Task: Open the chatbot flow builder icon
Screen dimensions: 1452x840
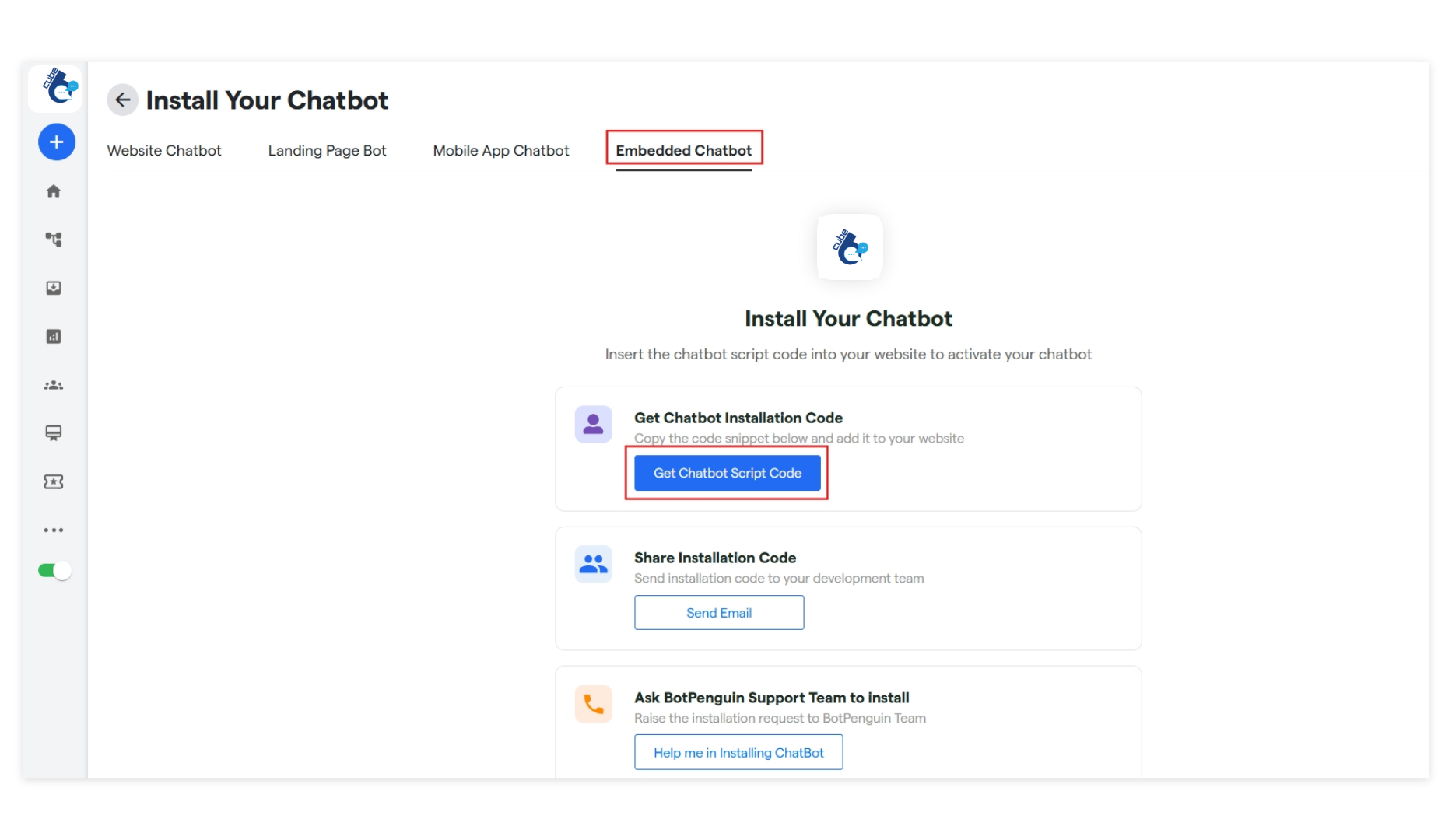Action: click(54, 240)
